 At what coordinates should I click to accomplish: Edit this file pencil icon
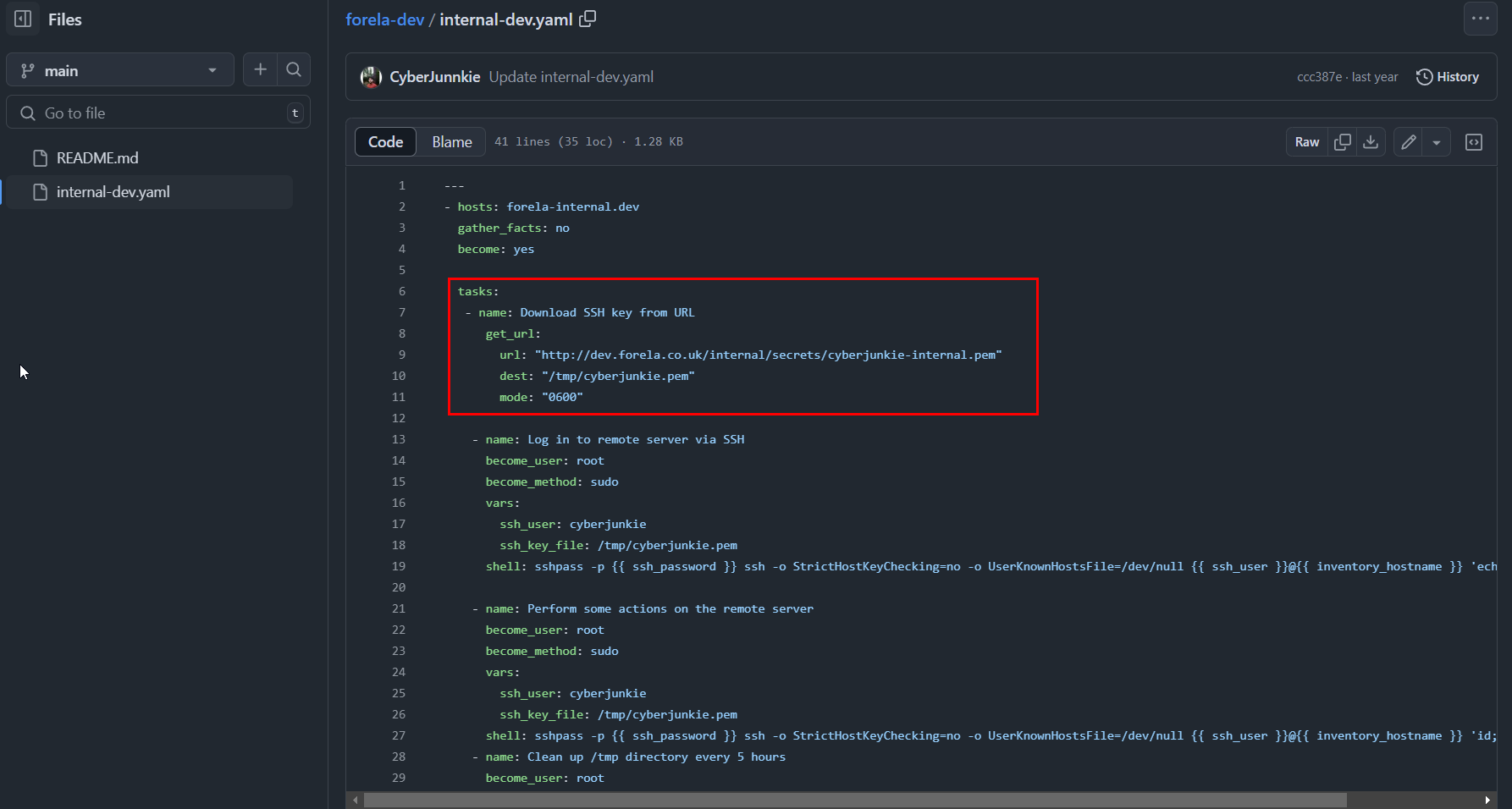click(1409, 142)
